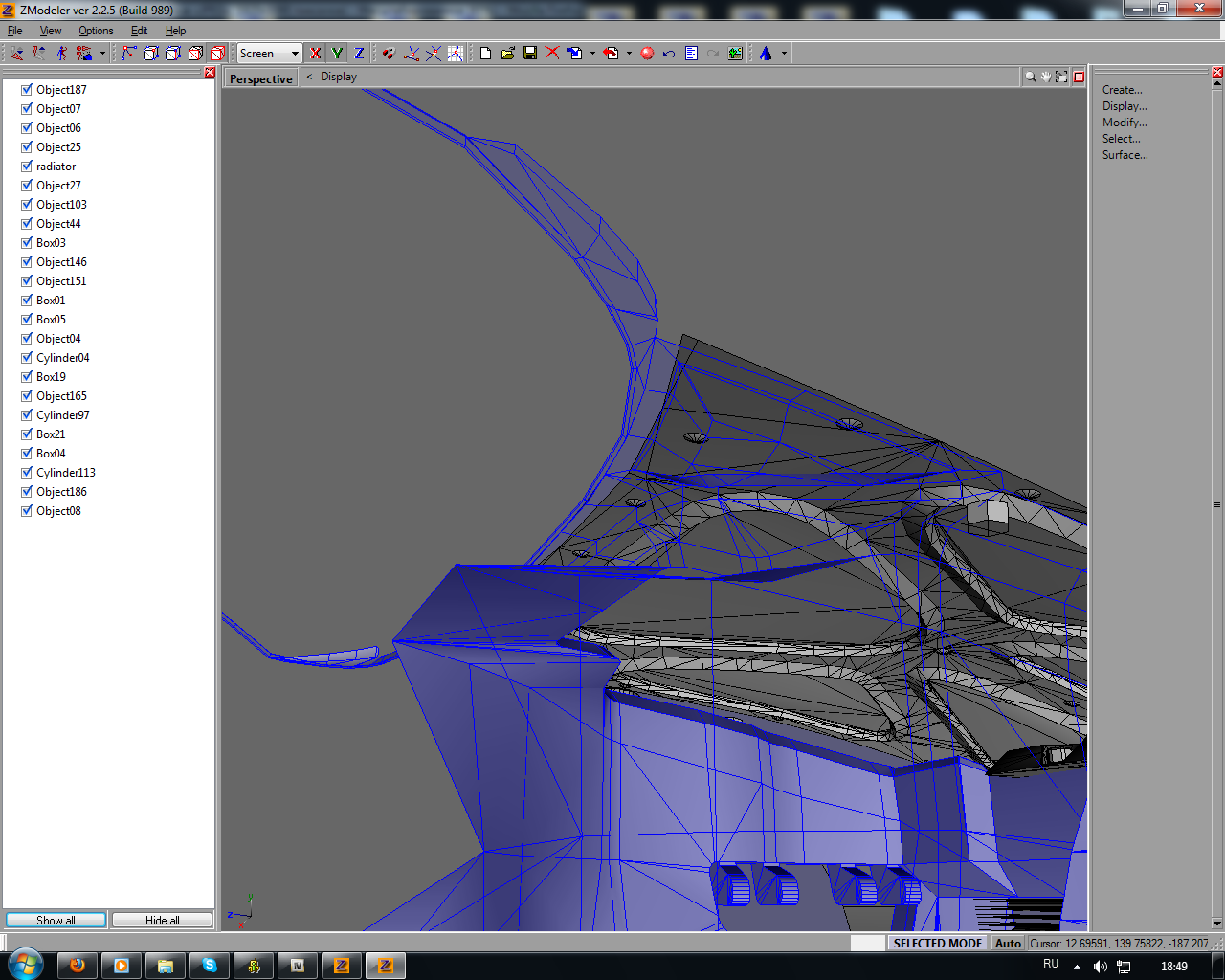Toggle visibility checkbox for Object187
Image resolution: width=1225 pixels, height=980 pixels.
pos(27,90)
